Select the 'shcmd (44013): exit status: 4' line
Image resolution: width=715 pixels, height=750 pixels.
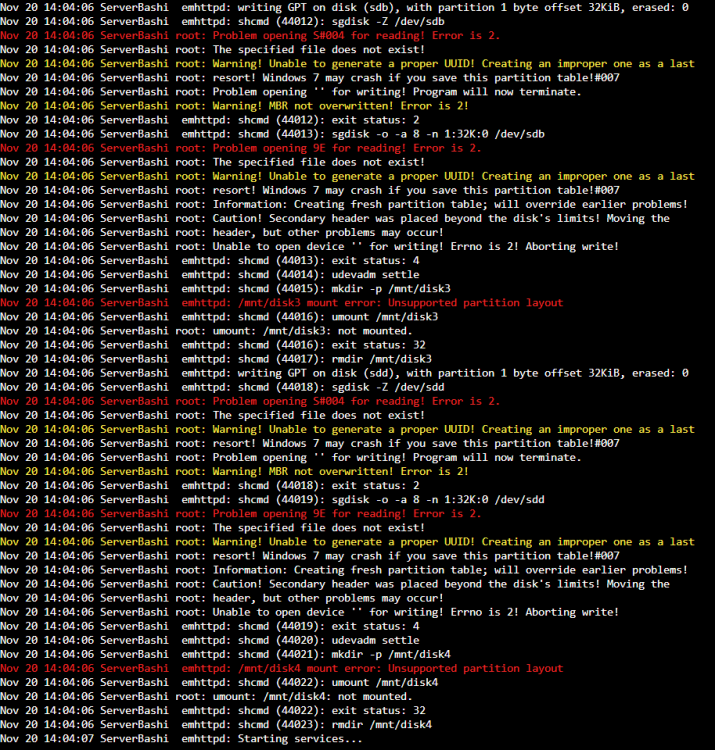[210, 261]
